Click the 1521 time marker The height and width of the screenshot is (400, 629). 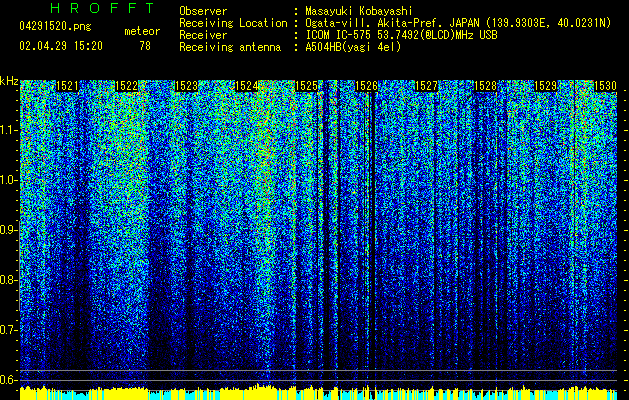[67, 86]
